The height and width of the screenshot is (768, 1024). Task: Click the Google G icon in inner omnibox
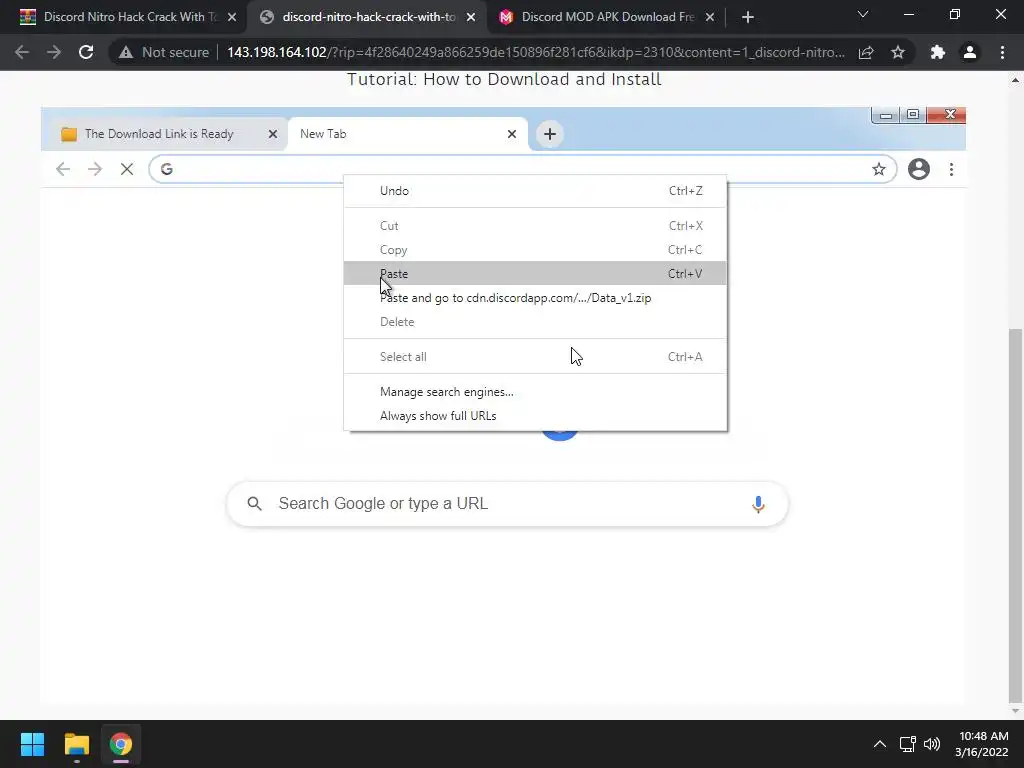[x=167, y=169]
